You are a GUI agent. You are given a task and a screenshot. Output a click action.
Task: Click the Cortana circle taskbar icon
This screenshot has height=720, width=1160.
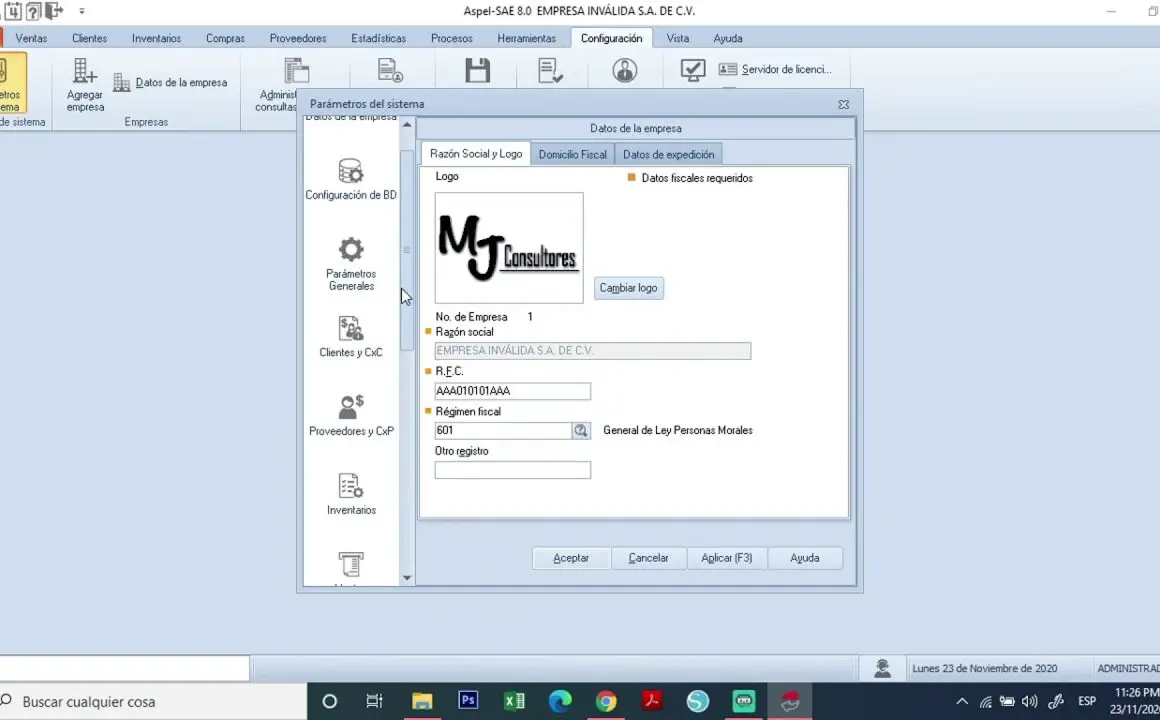(x=330, y=701)
